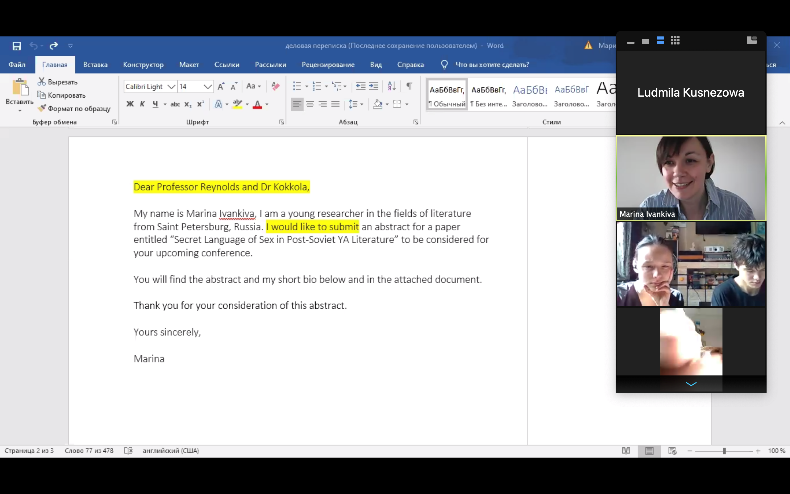Click the bulleted list icon
This screenshot has height=494, width=790.
point(297,86)
